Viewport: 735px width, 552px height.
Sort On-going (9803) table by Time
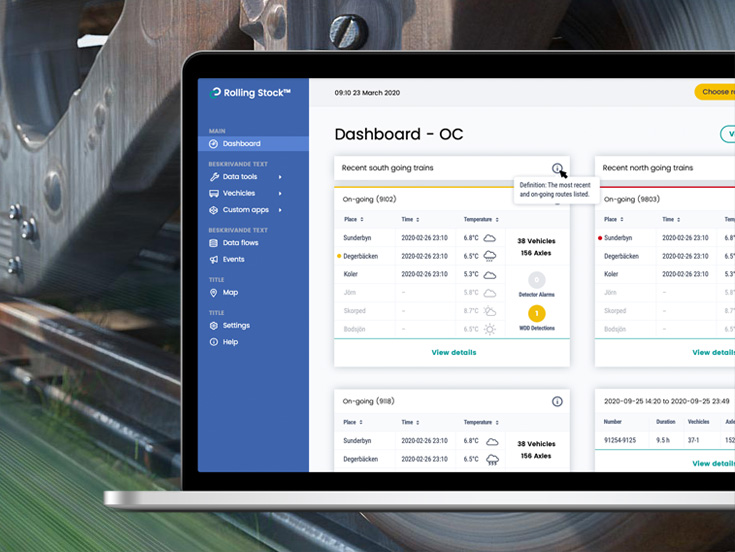pos(671,219)
